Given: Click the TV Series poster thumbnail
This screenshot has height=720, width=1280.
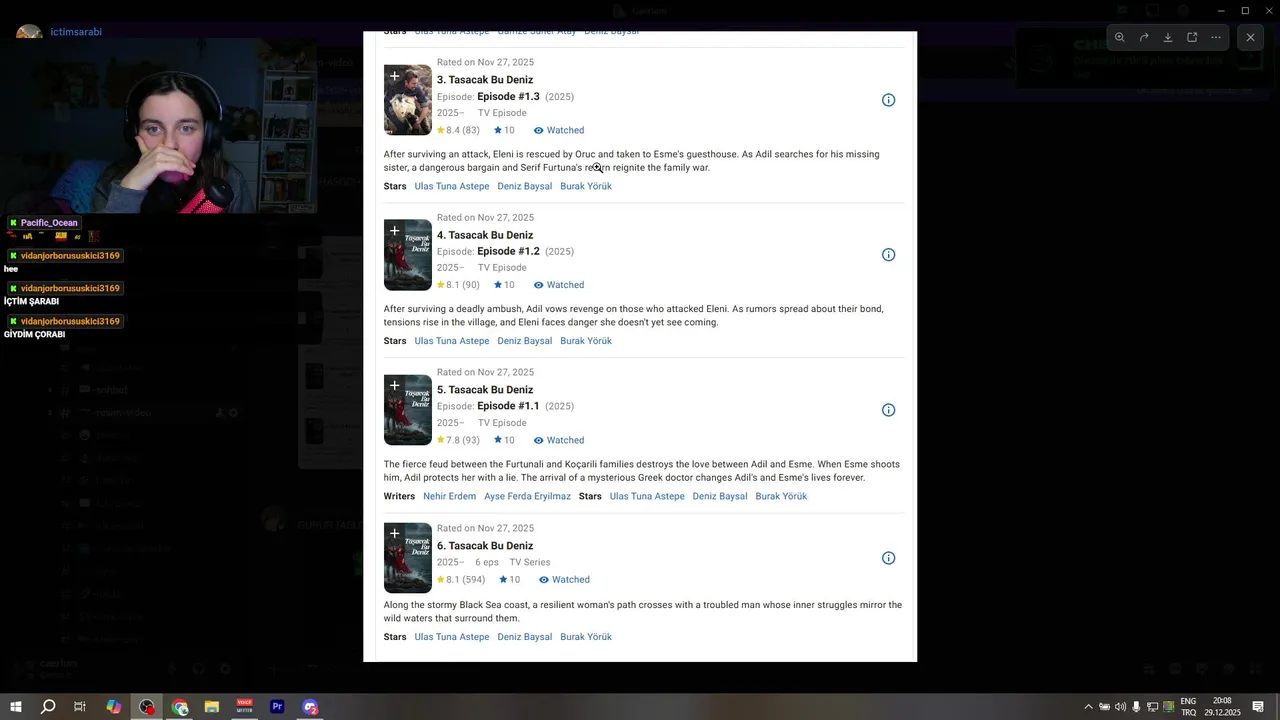Looking at the screenshot, I should 408,558.
